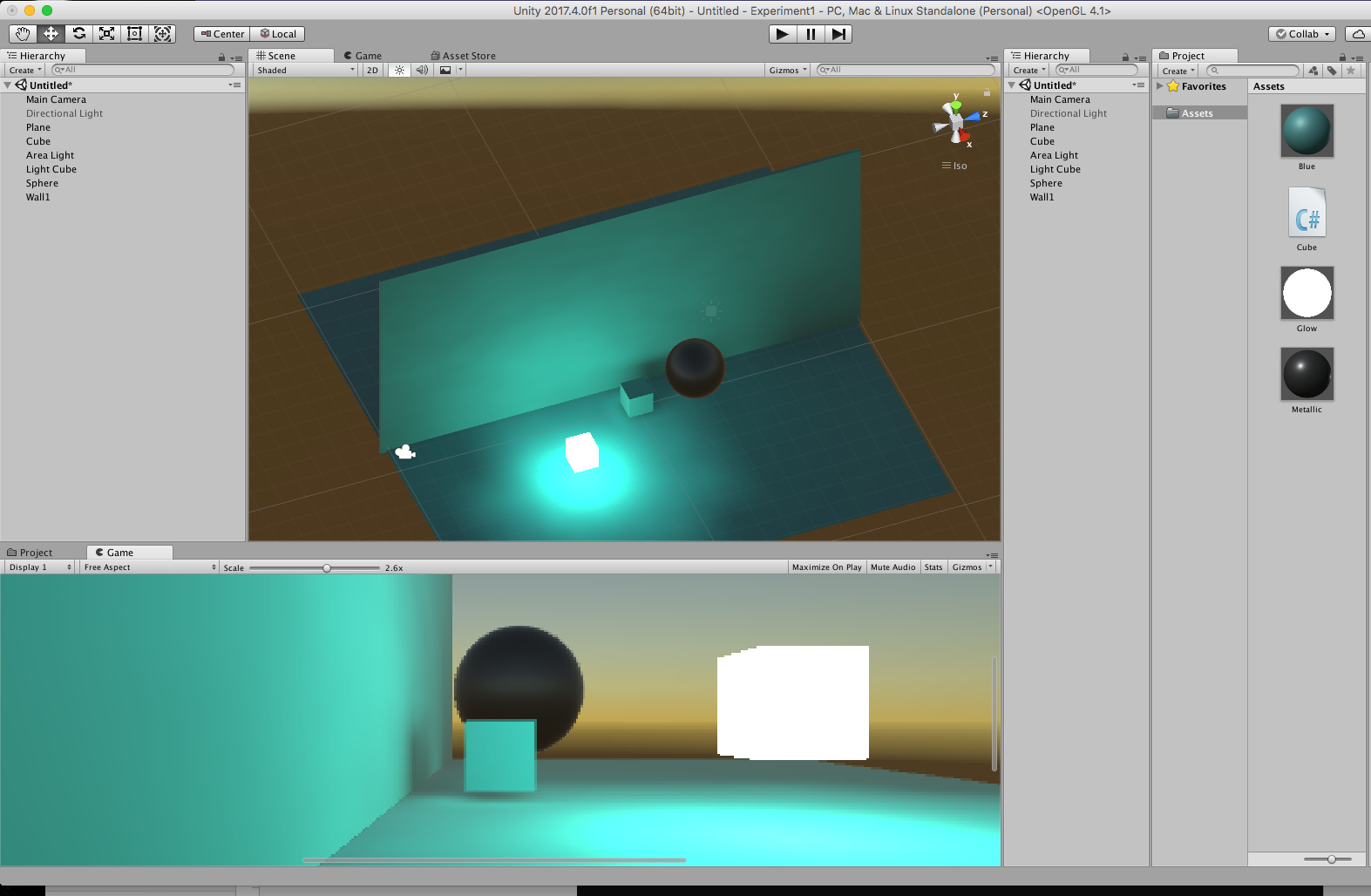
Task: Toggle the Stats overlay
Action: pos(933,567)
